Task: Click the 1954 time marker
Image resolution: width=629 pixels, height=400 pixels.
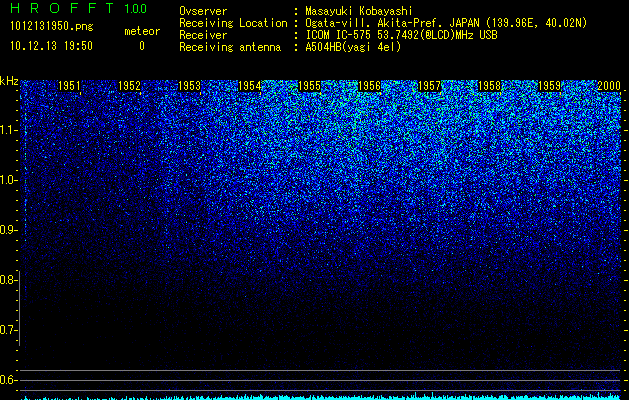Action: click(250, 86)
